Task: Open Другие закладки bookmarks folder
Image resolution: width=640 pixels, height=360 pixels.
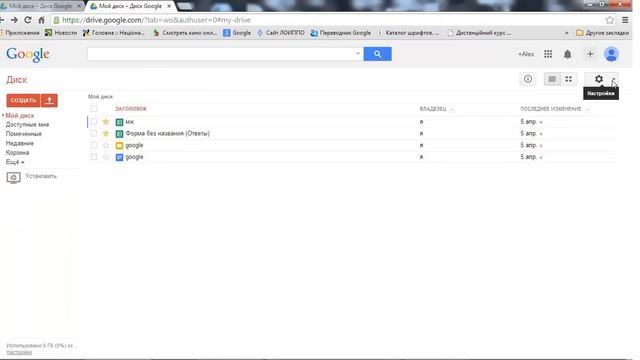Action: [x=602, y=33]
